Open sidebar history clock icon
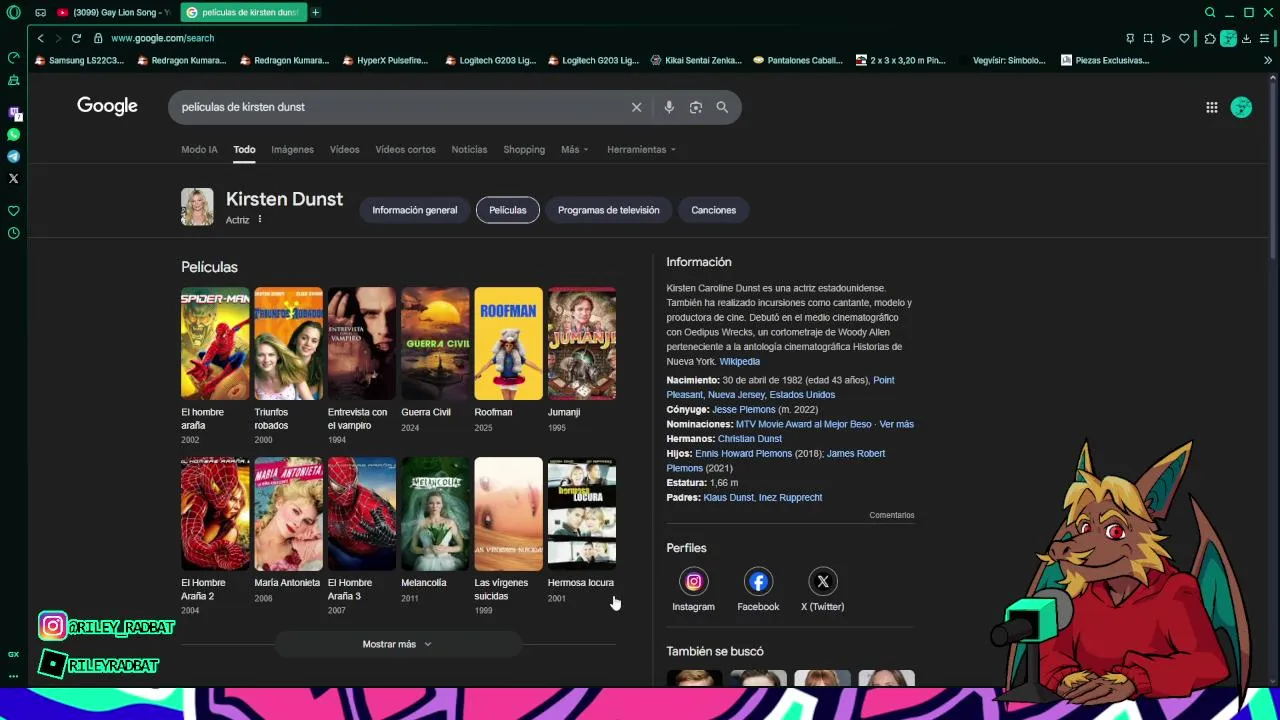The height and width of the screenshot is (720, 1280). point(13,233)
